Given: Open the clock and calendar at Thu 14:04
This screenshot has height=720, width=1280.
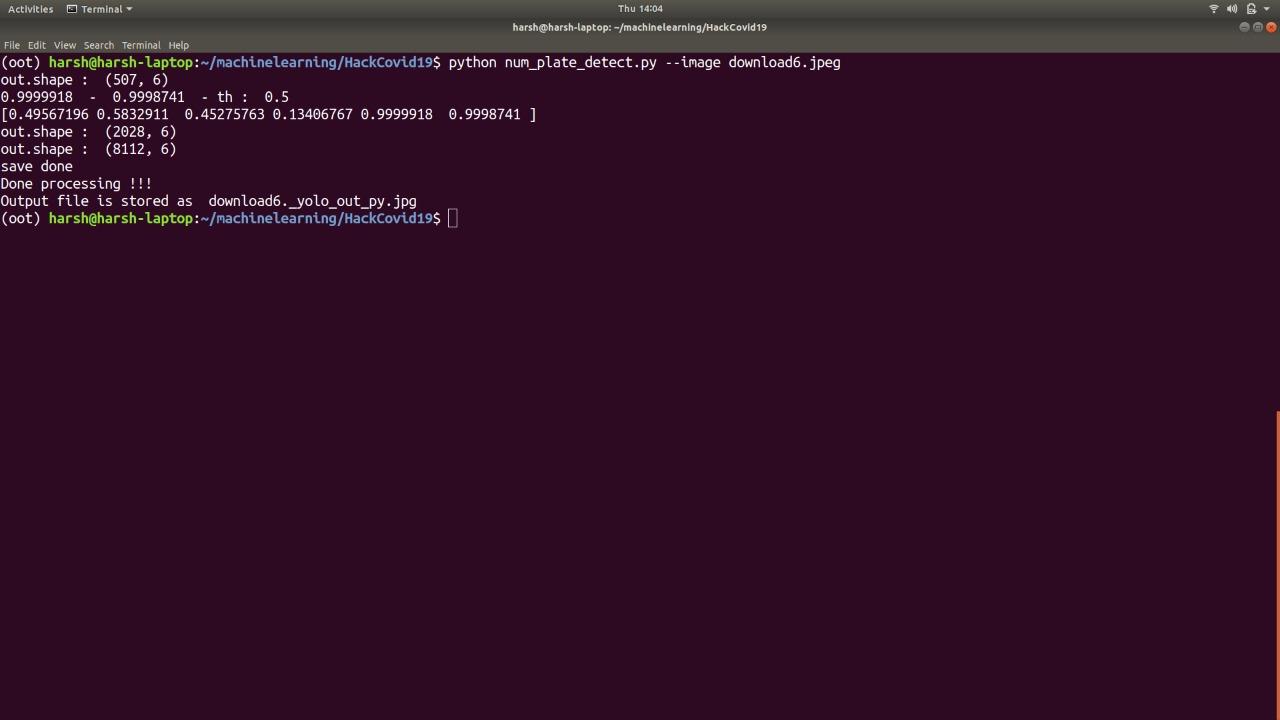Looking at the screenshot, I should [640, 9].
